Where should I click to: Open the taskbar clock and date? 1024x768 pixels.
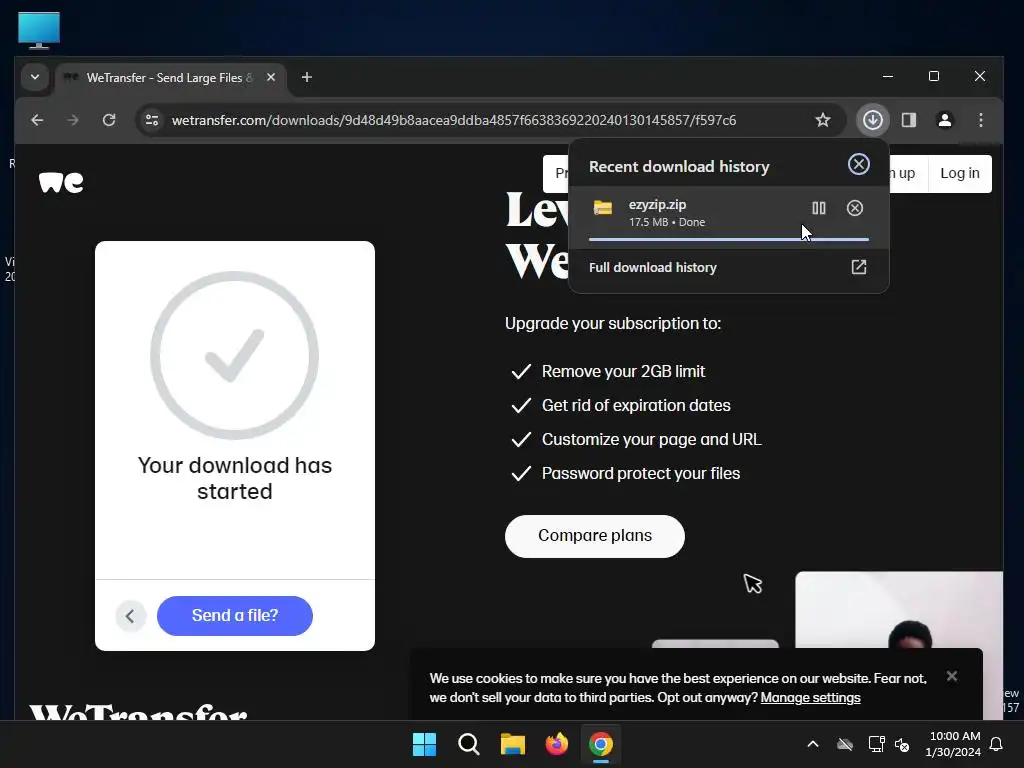pyautogui.click(x=953, y=744)
